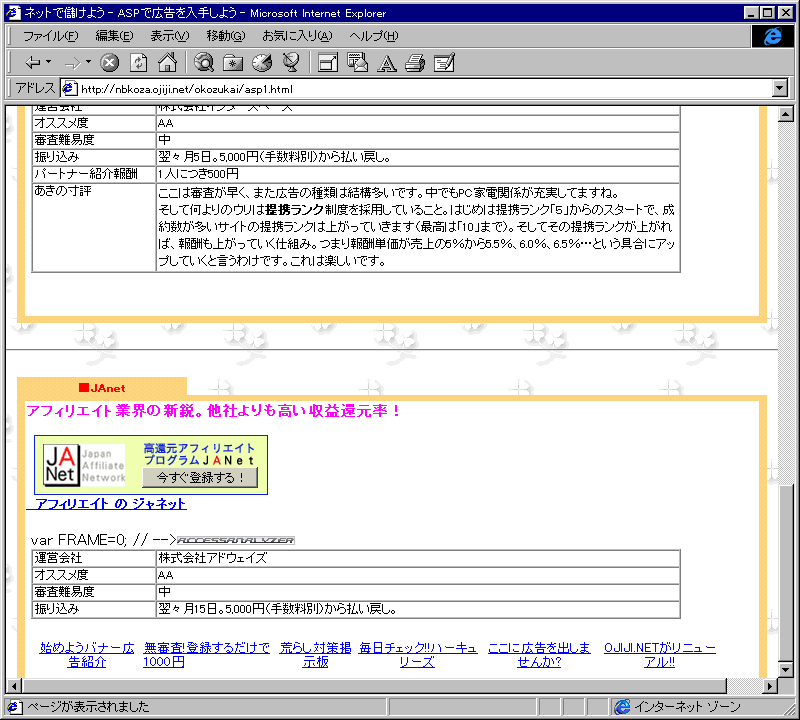Open the Favorites folder icon
The image size is (800, 720).
233,63
